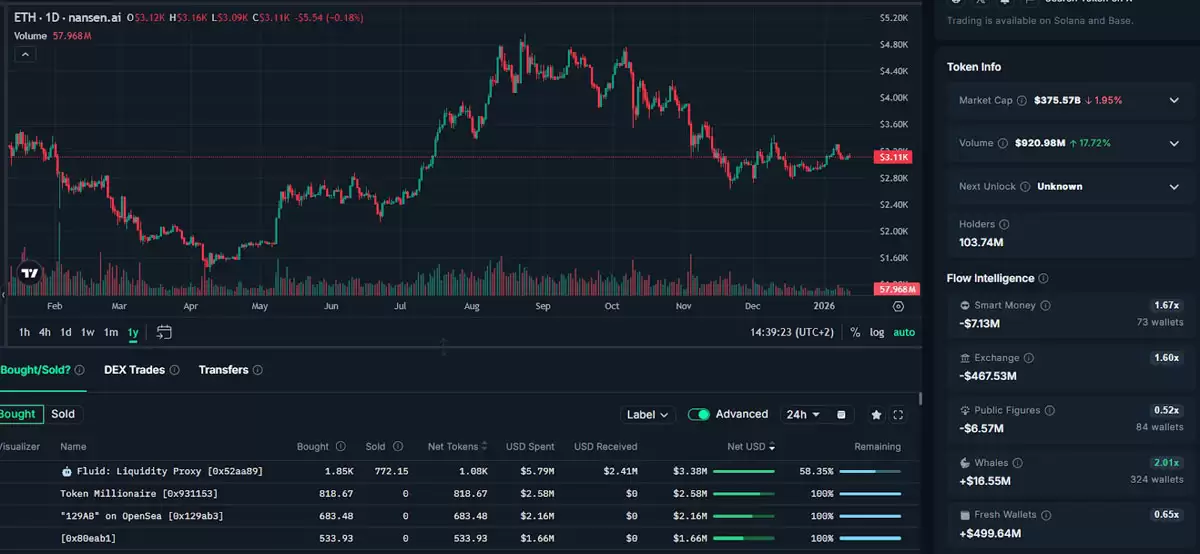Open the 24h timeframe dropdown

(x=803, y=414)
